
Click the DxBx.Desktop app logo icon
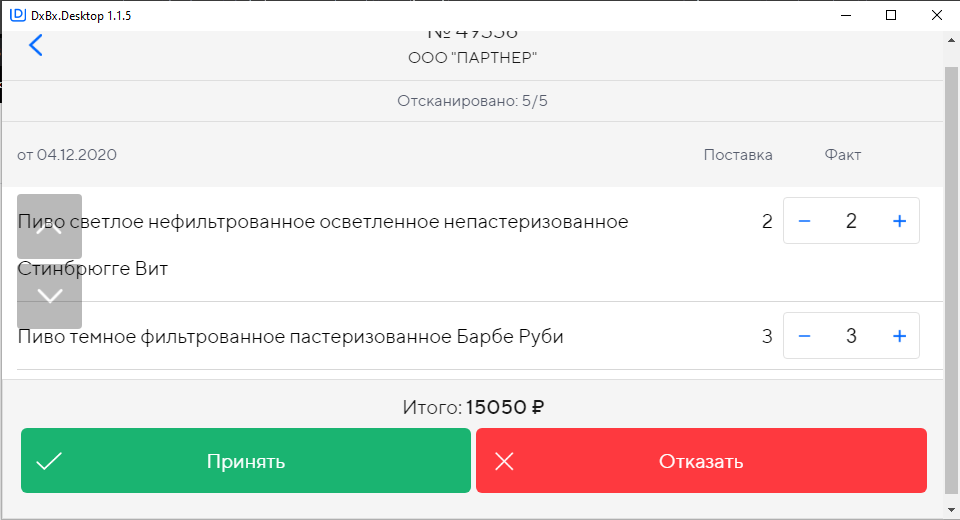pos(17,15)
